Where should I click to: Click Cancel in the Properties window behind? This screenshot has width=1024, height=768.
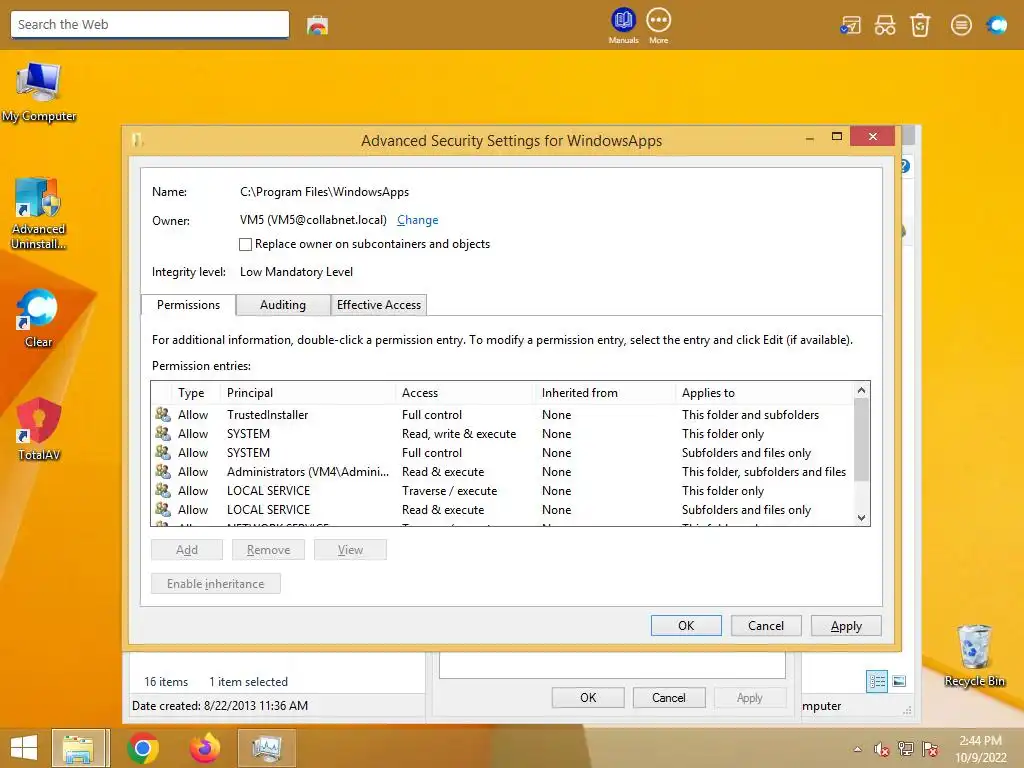click(669, 697)
